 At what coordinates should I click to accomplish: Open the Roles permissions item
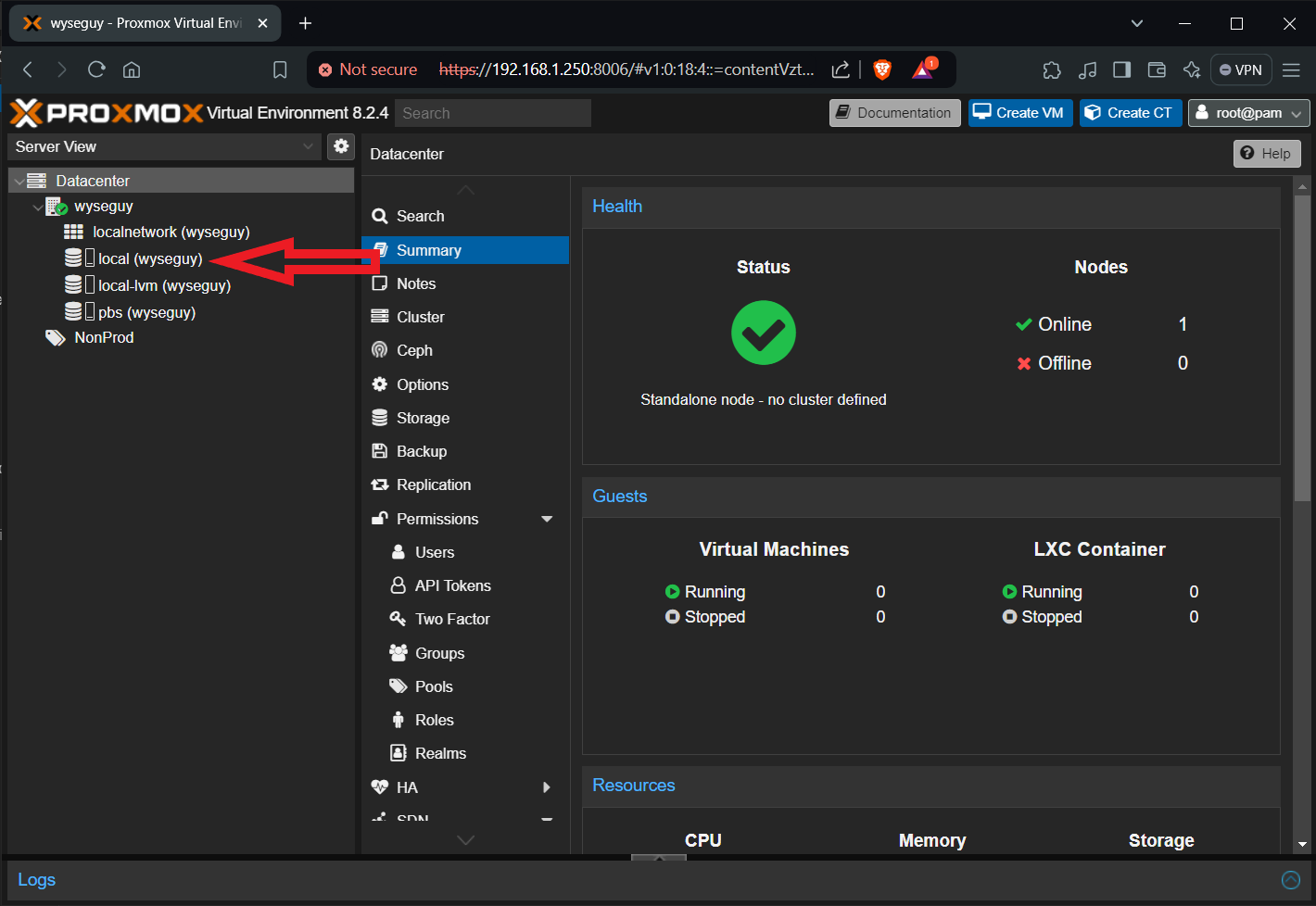(465, 720)
